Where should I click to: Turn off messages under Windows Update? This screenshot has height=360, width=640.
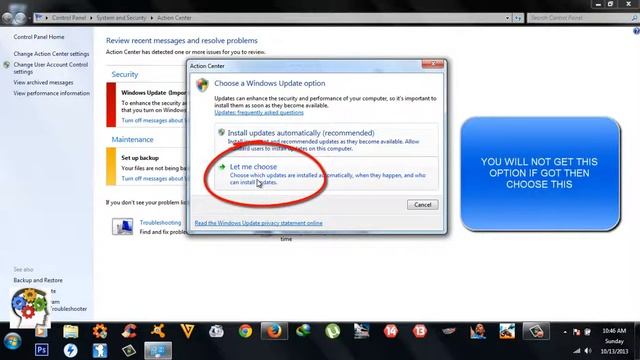pyautogui.click(x=154, y=120)
